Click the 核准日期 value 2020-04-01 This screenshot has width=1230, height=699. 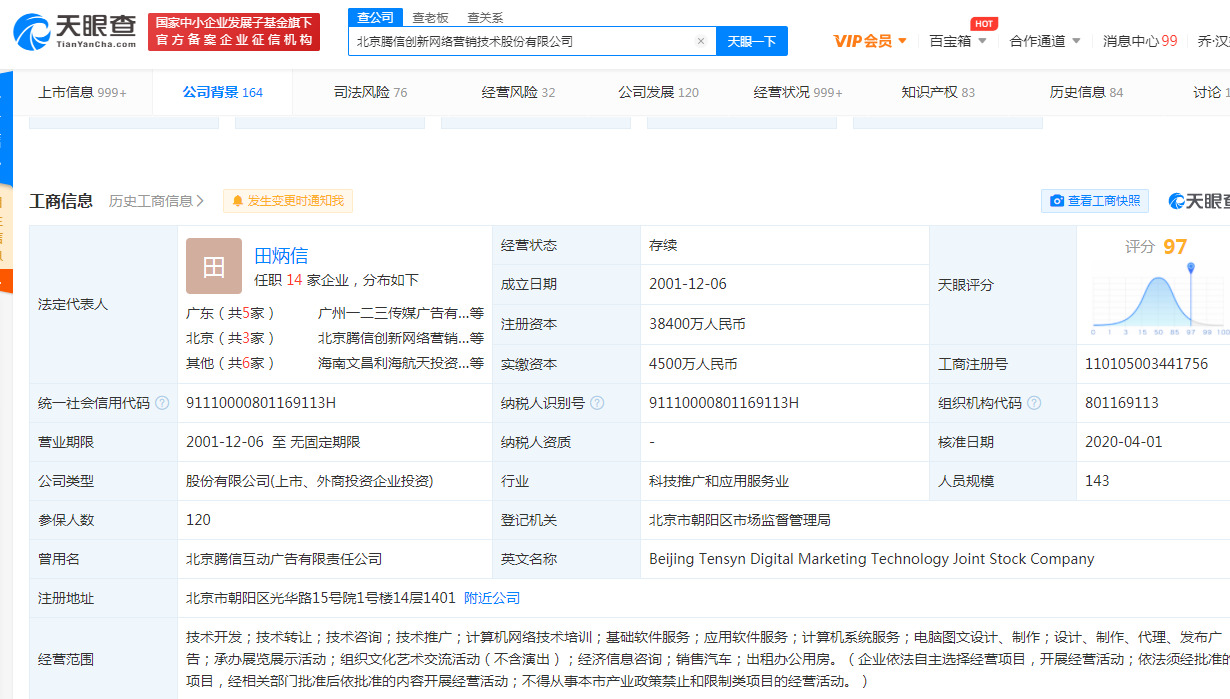(x=1124, y=442)
